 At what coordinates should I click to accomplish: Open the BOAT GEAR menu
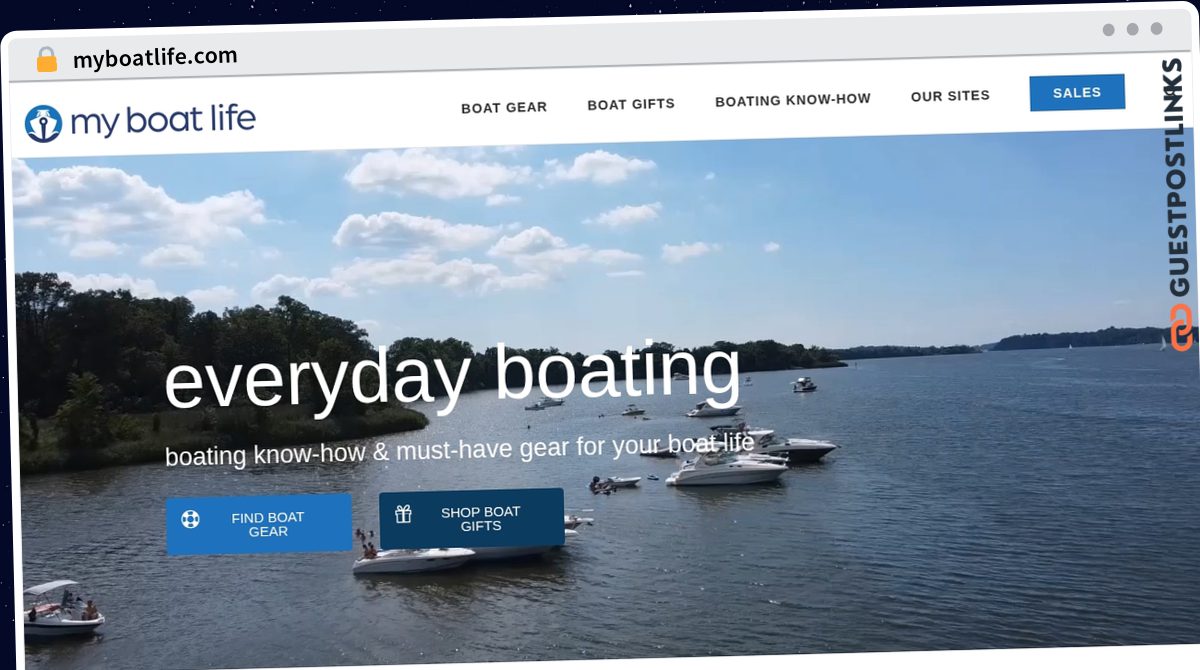tap(504, 107)
